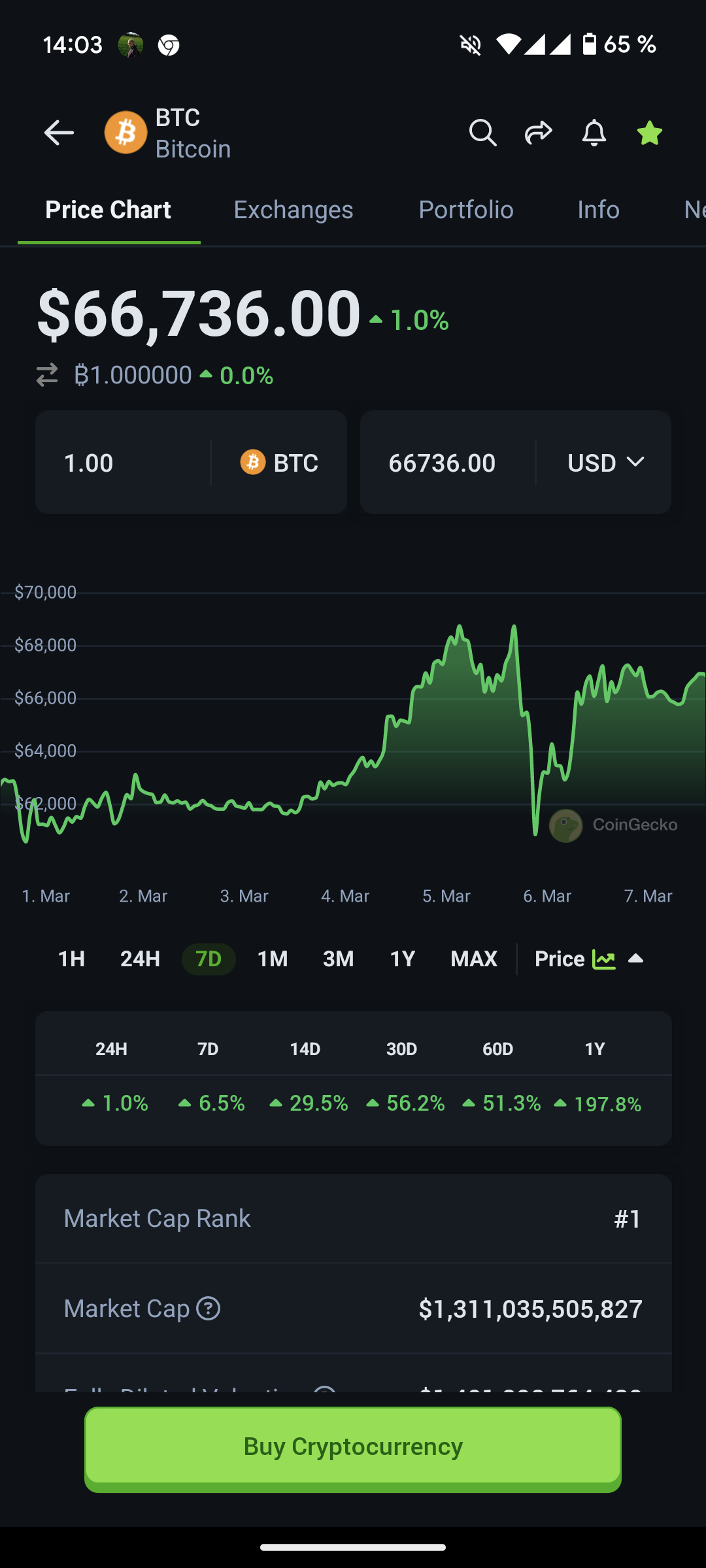Edit the 1.00 BTC amount field
The width and height of the screenshot is (706, 1568).
coord(124,463)
